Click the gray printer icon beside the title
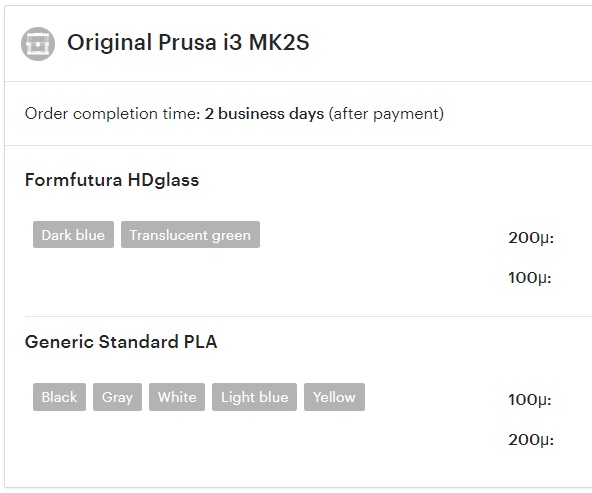 38,44
